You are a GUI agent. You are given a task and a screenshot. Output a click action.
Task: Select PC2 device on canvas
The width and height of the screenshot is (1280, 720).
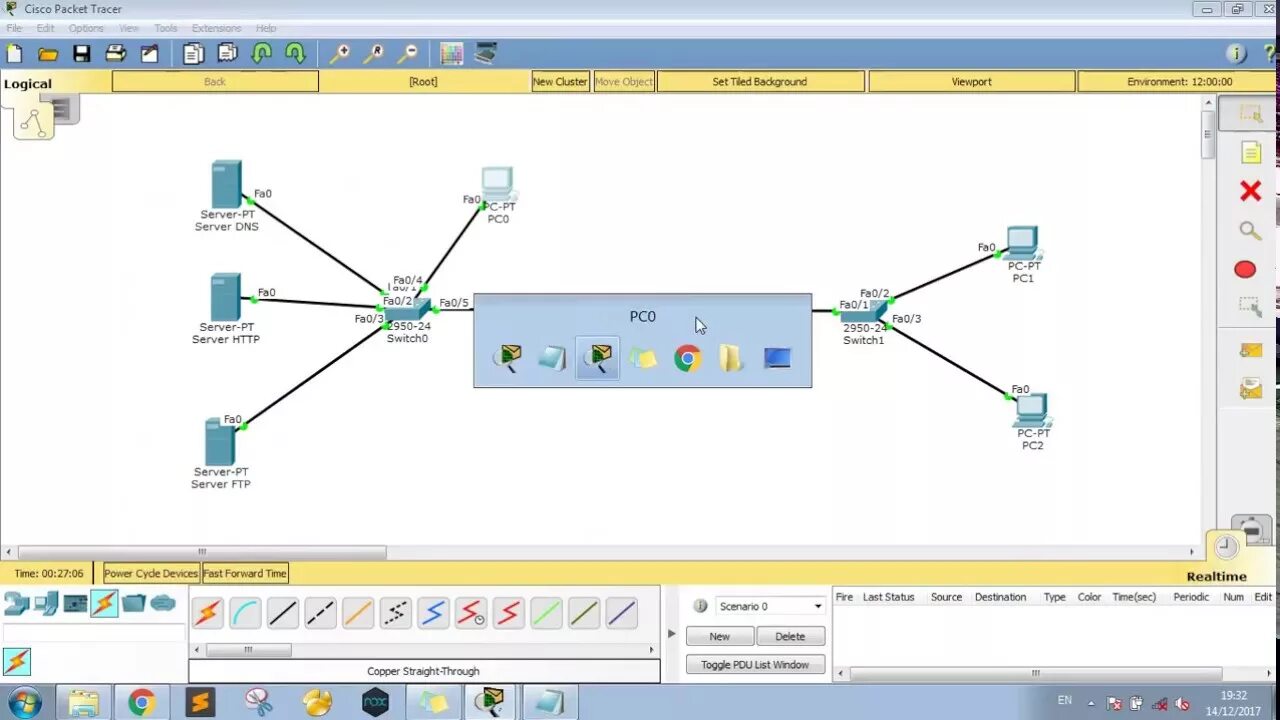point(1032,411)
